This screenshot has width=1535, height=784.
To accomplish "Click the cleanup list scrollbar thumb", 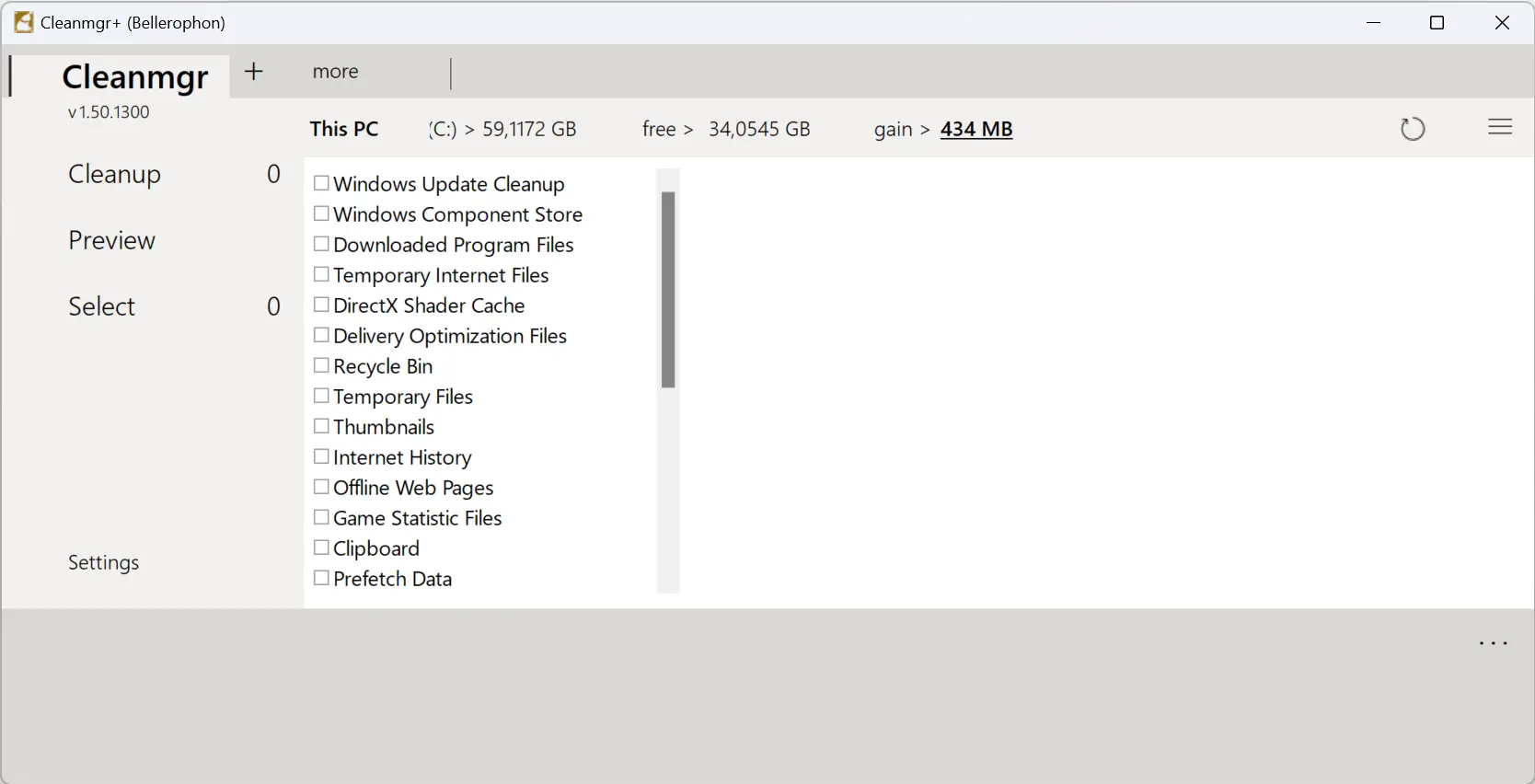I will 668,290.
